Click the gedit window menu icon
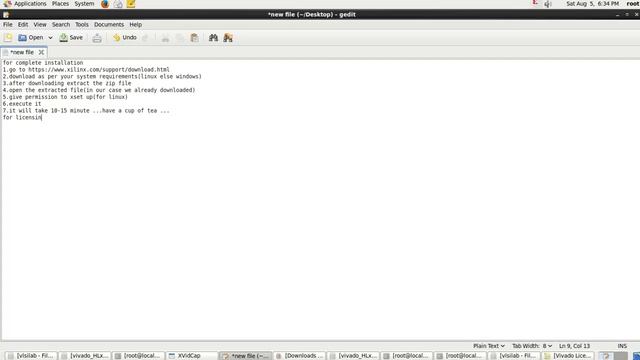Screen dimensions: 640x360 point(6,15)
